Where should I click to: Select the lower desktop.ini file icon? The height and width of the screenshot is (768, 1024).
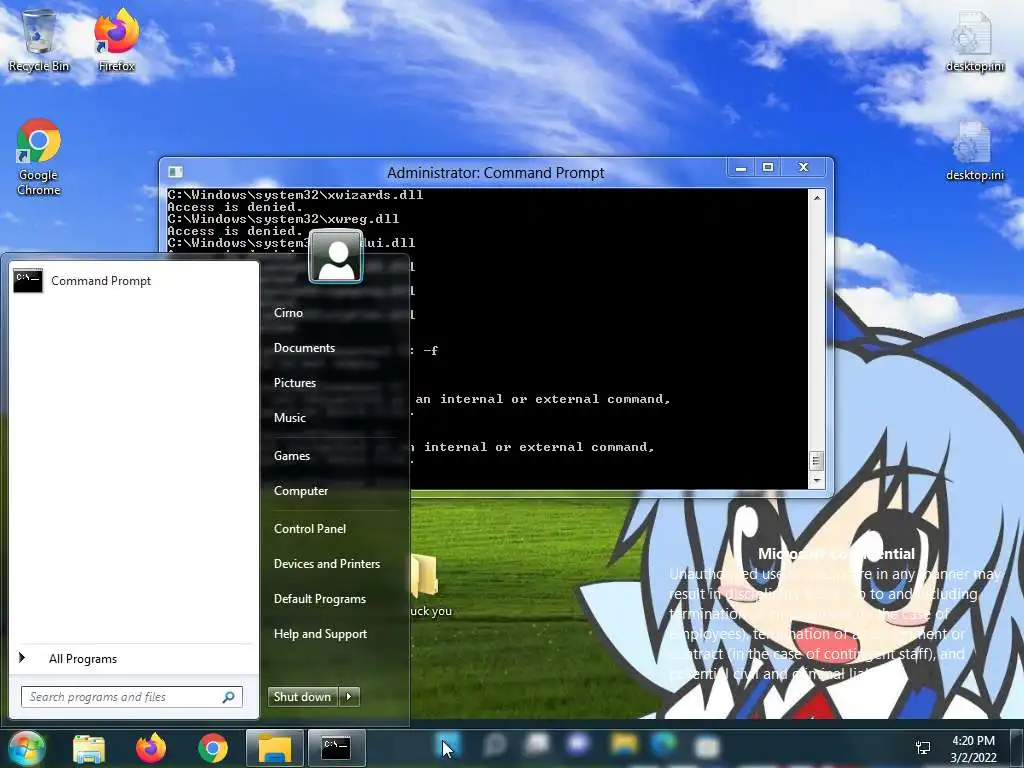pyautogui.click(x=974, y=150)
